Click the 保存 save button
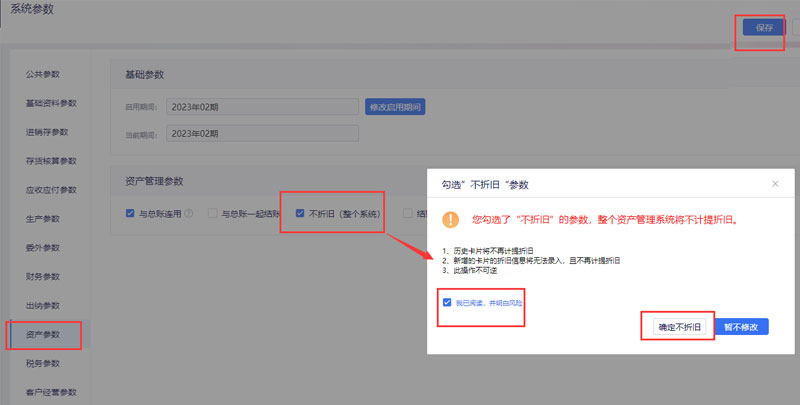Screen dimensions: 800x405 tap(763, 28)
